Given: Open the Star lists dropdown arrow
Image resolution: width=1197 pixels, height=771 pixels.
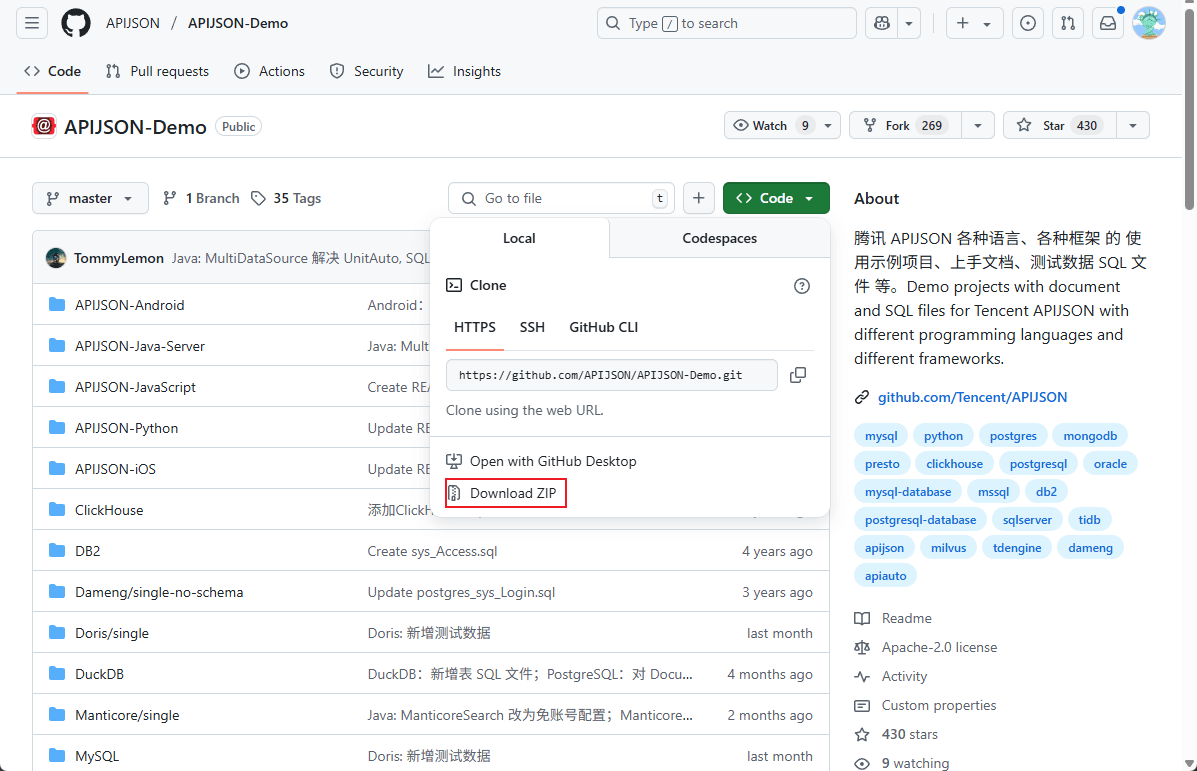Looking at the screenshot, I should (x=1132, y=125).
